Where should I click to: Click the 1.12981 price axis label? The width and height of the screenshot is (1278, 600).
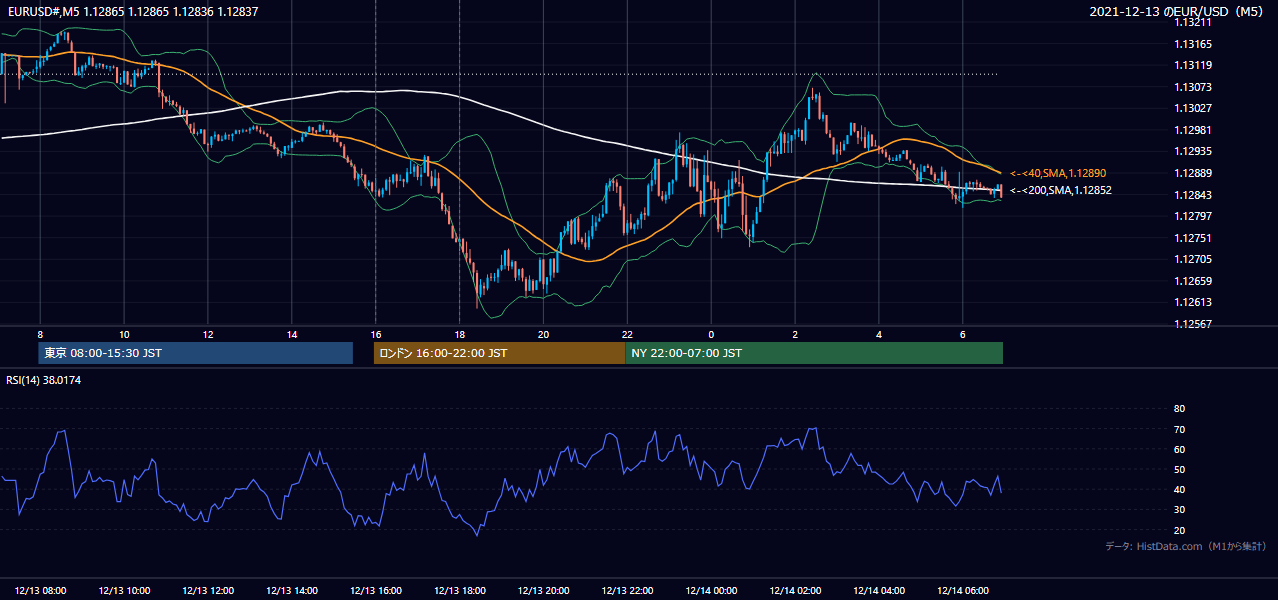1193,130
